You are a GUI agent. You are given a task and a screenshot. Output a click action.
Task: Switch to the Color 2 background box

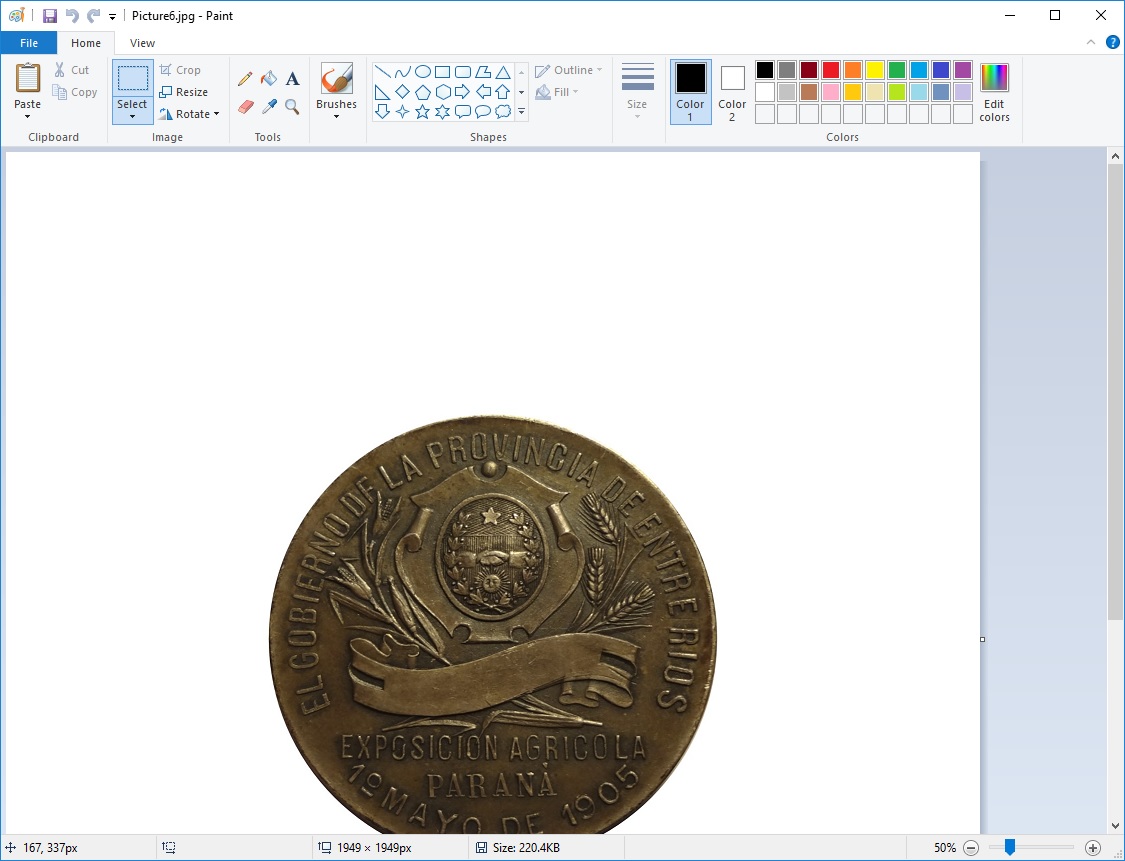pyautogui.click(x=732, y=90)
